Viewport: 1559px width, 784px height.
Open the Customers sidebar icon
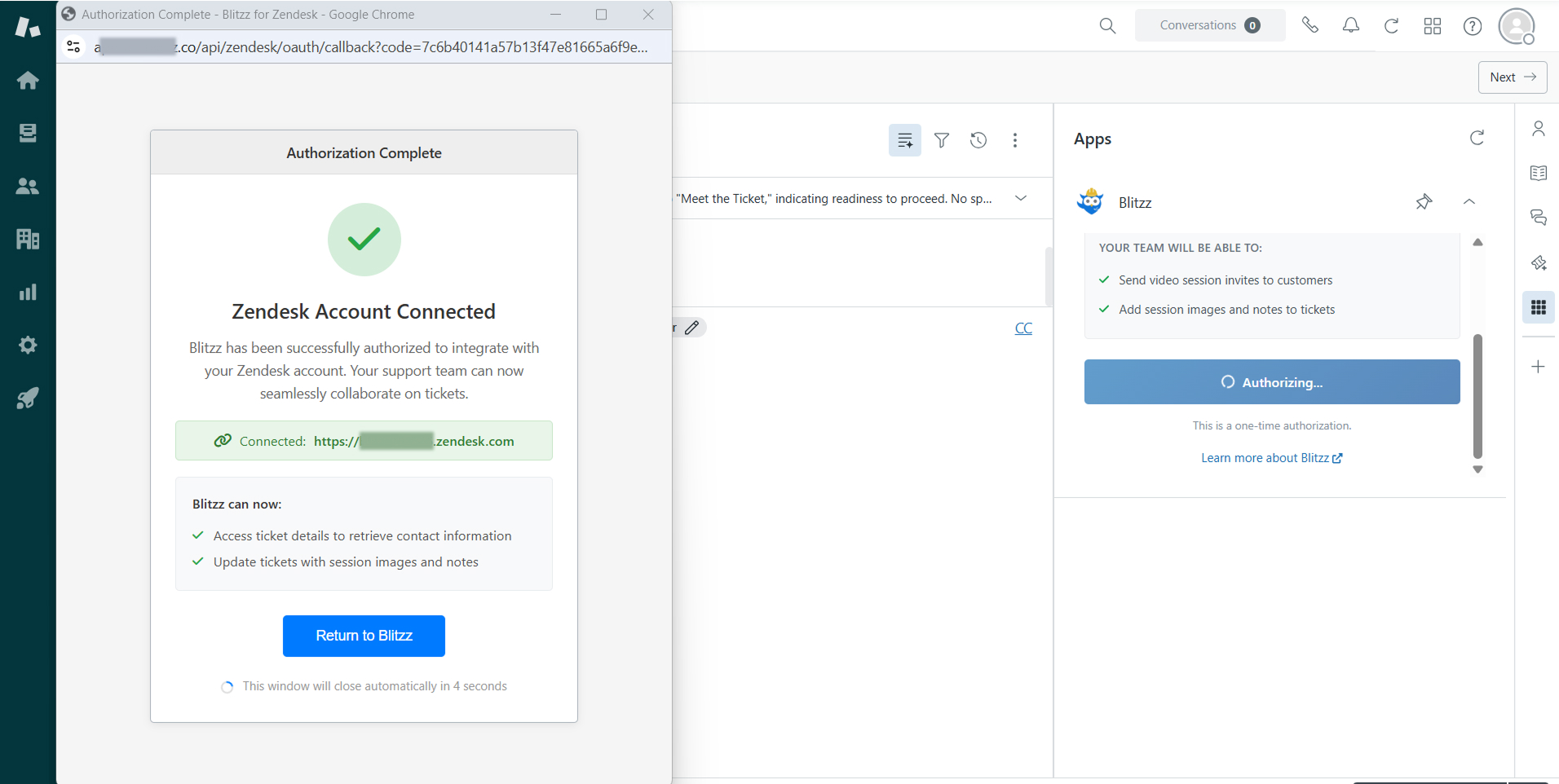click(x=28, y=186)
